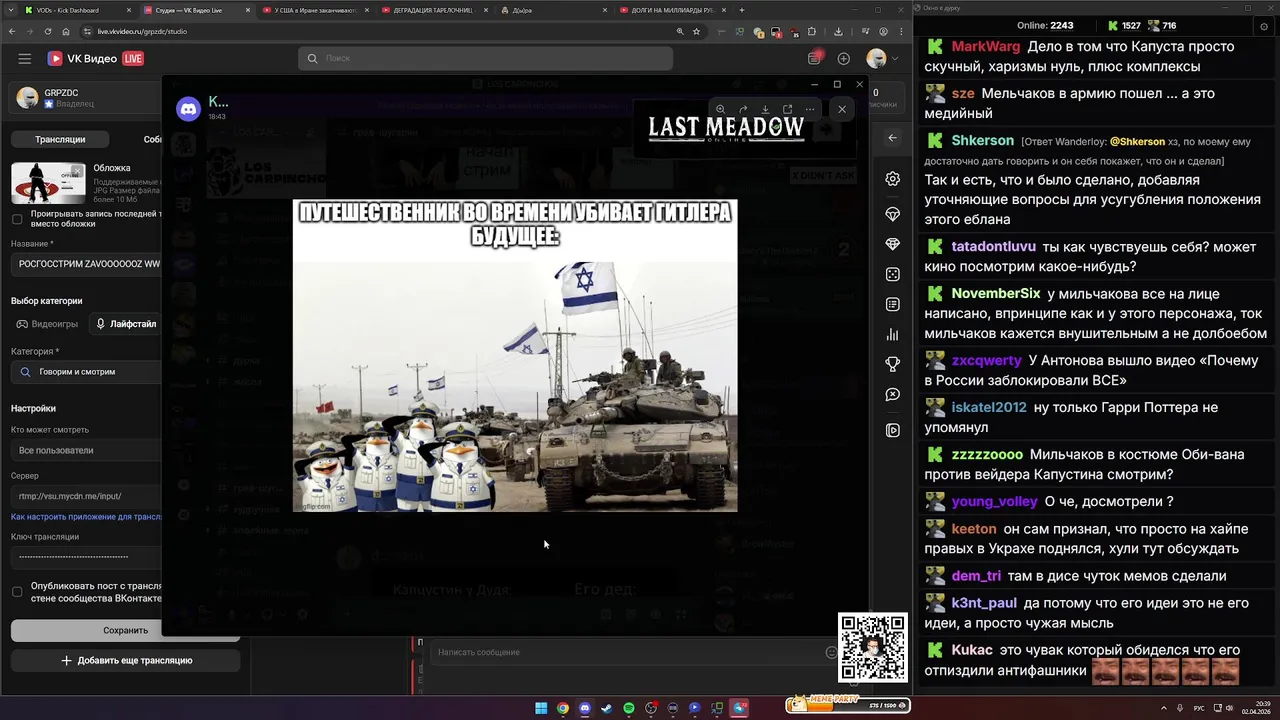Click the GRPZDC channel avatar
The width and height of the screenshot is (1280, 720).
click(x=27, y=98)
